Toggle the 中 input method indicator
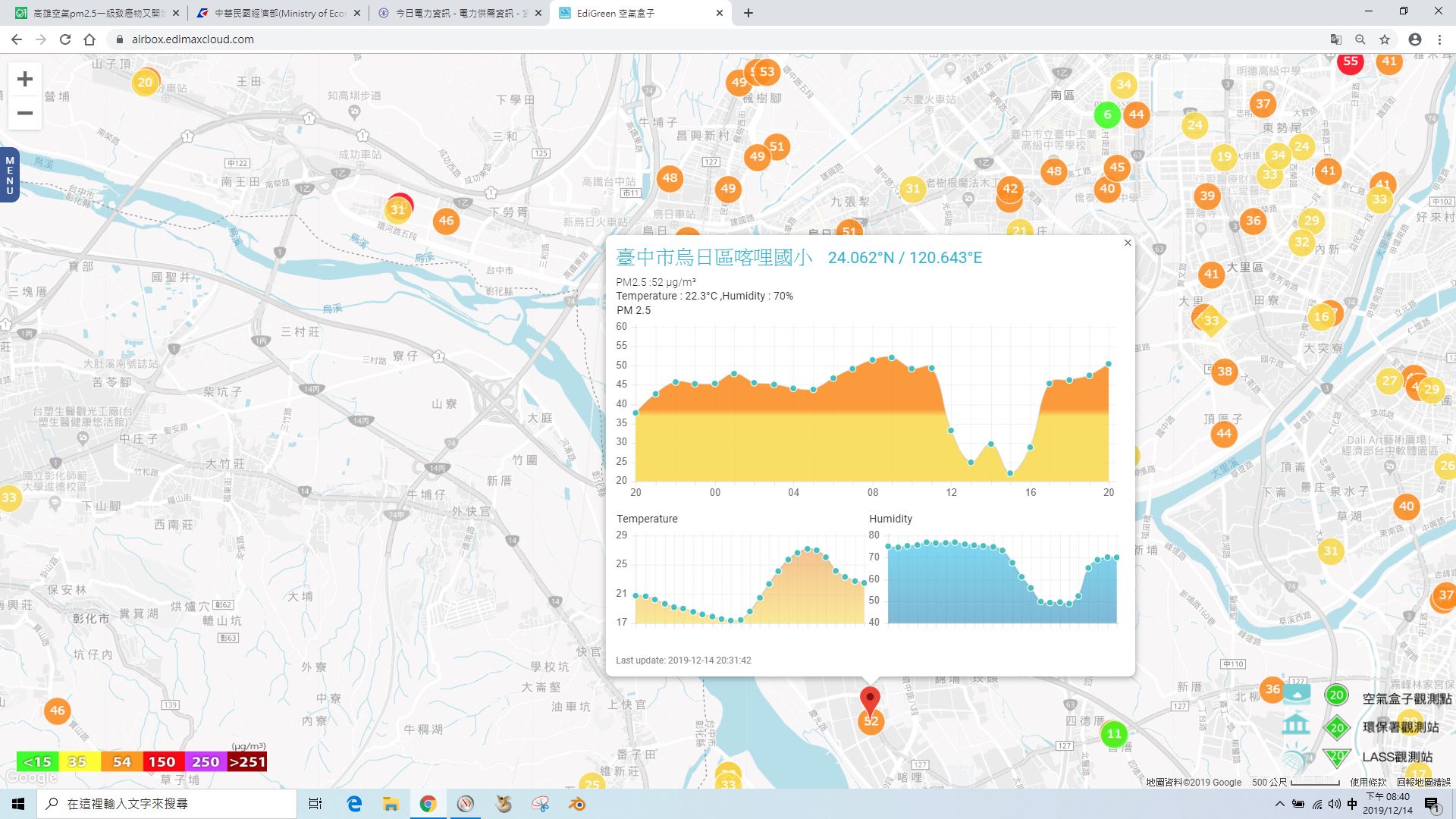Viewport: 1456px width, 819px height. 1351,804
